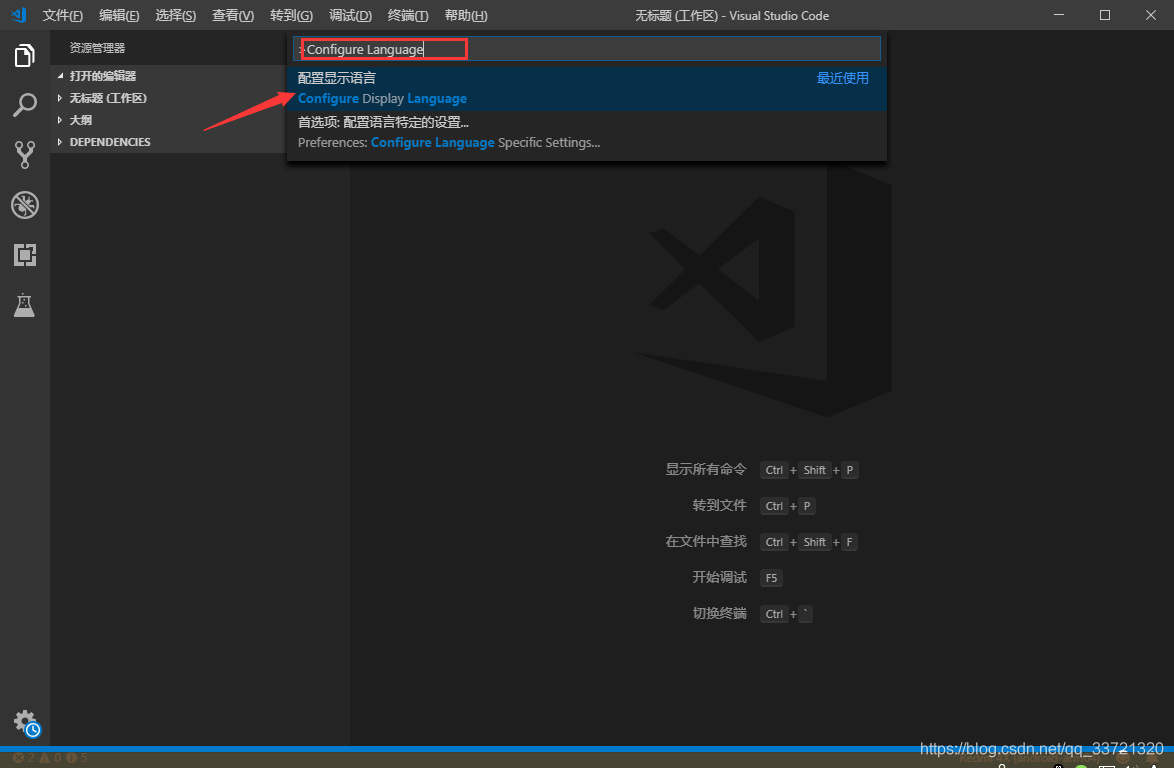
Task: Click the VS Code logo in title bar
Action: pyautogui.click(x=19, y=15)
